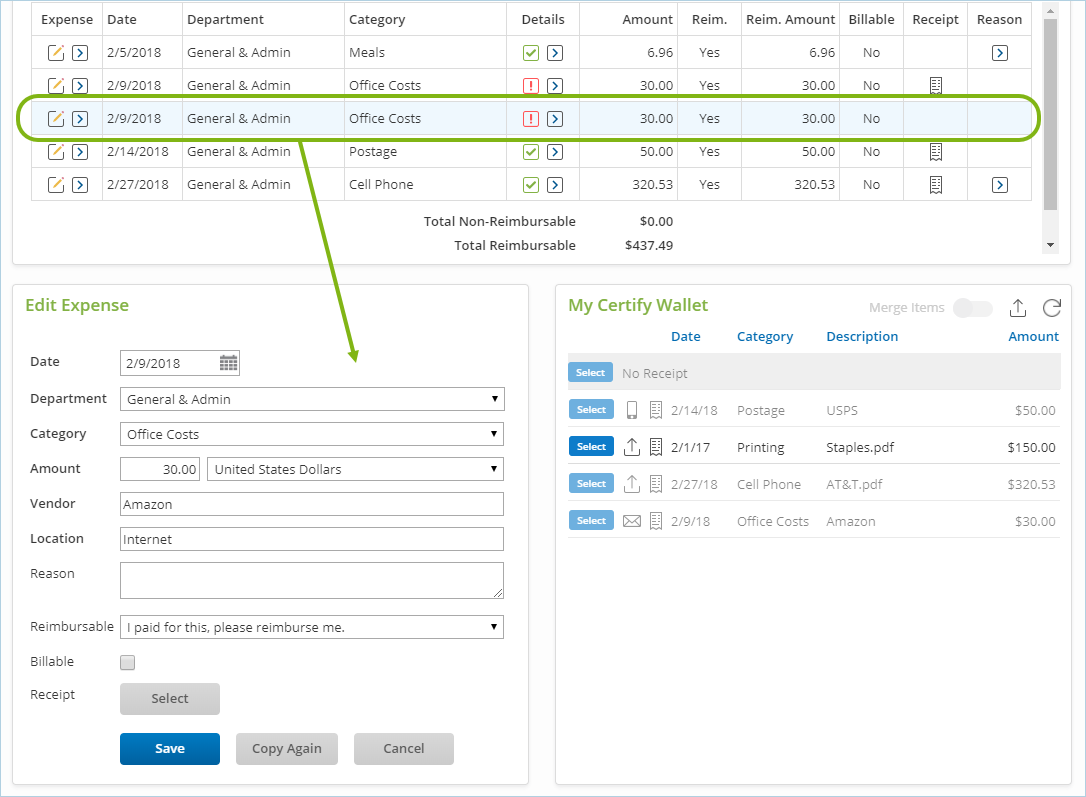The width and height of the screenshot is (1086, 797).
Task: Refresh the Certify Wallet
Action: (1052, 307)
